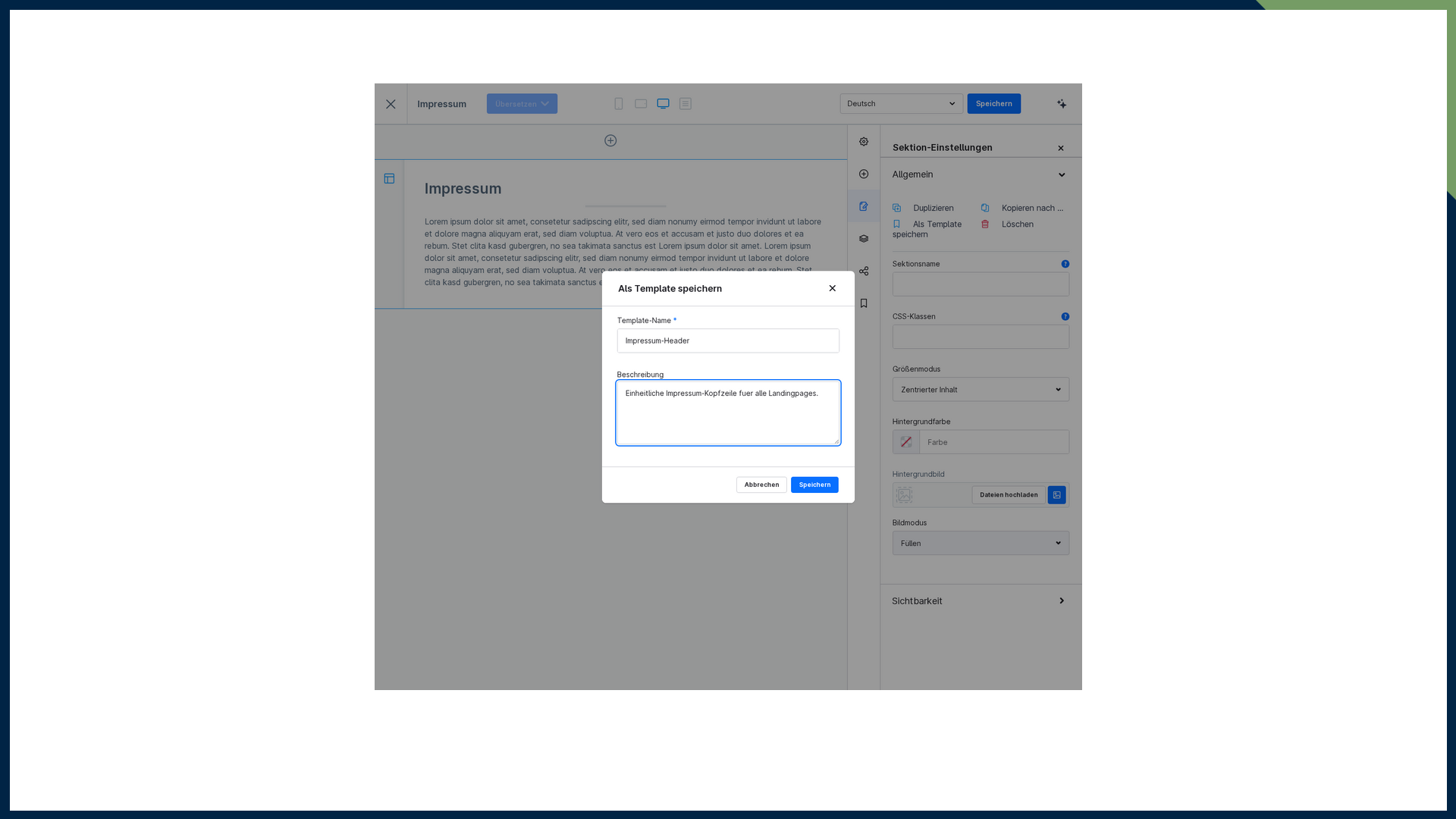Image resolution: width=1456 pixels, height=819 pixels.
Task: Switch to form view preview icon
Action: point(686,104)
